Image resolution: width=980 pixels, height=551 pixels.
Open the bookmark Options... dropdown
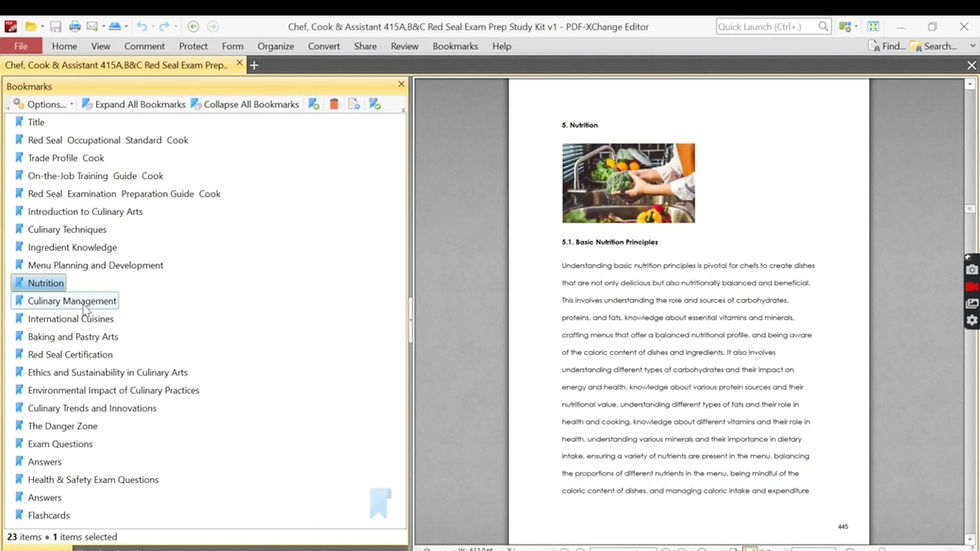pyautogui.click(x=42, y=104)
